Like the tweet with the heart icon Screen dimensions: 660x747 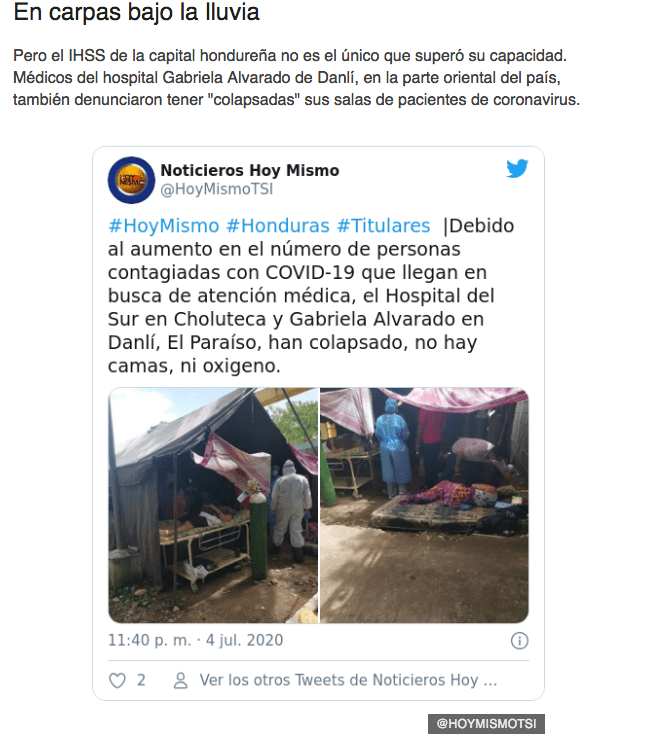(117, 680)
